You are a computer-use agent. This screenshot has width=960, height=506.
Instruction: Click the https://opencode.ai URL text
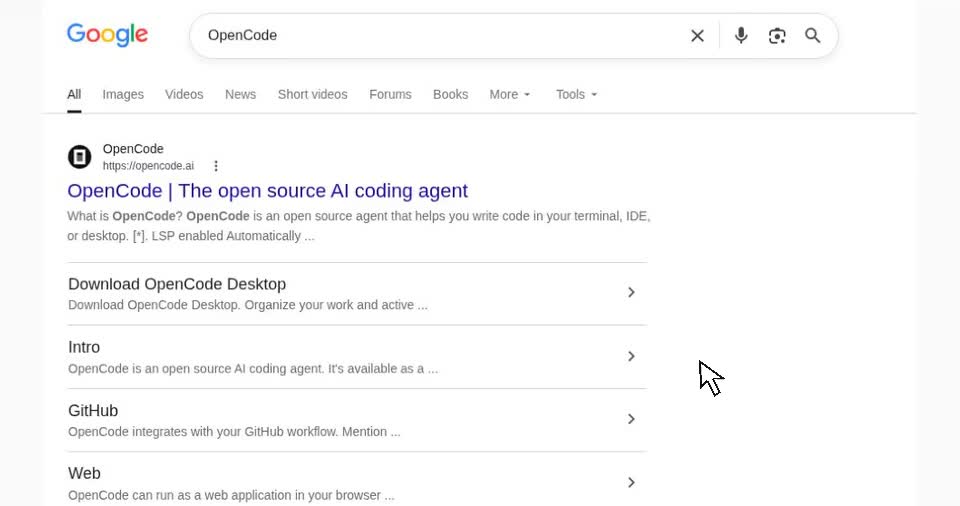(x=148, y=166)
